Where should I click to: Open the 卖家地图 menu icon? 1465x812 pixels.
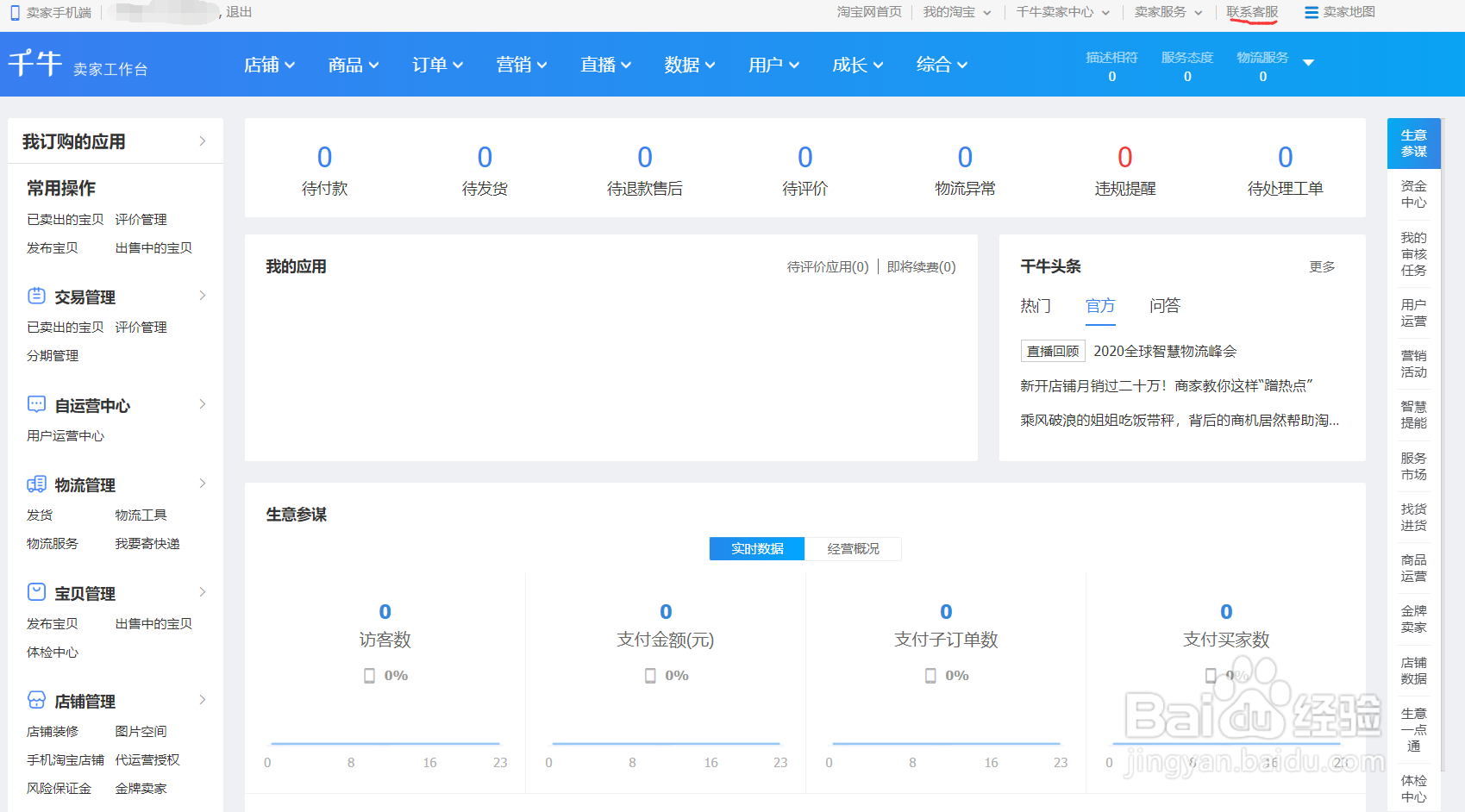pos(1311,12)
